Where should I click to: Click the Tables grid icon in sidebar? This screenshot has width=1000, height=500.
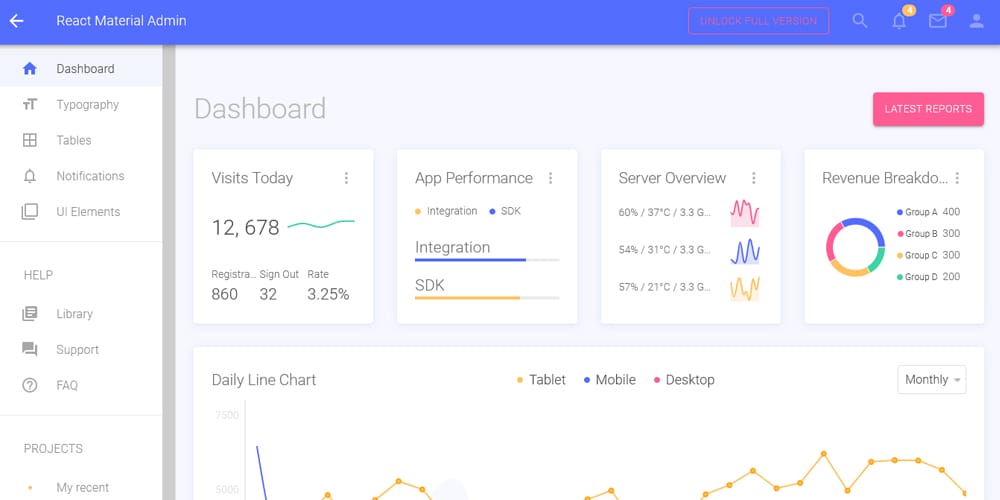point(29,140)
